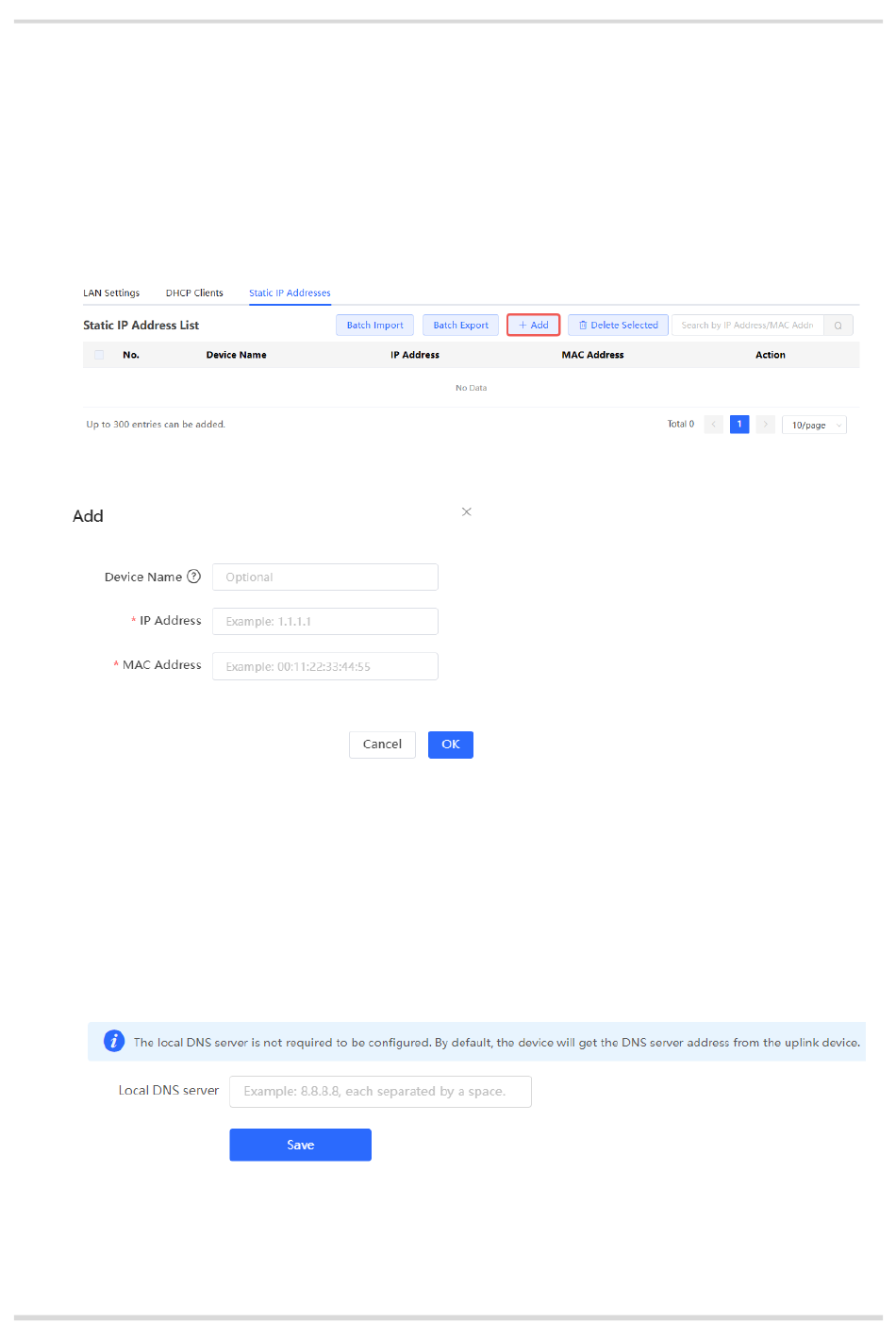The width and height of the screenshot is (896, 1339).
Task: Focus the MAC Address input field
Action: click(325, 666)
